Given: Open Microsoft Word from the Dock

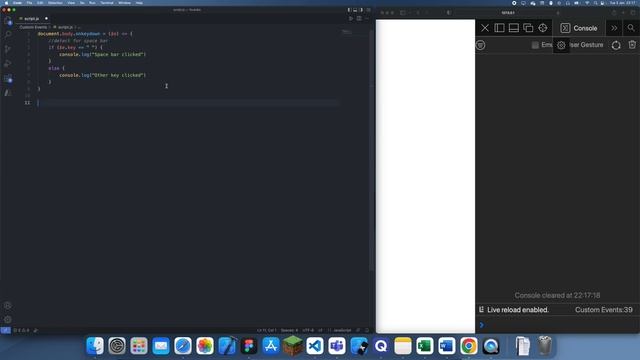Looking at the screenshot, I should (447, 346).
